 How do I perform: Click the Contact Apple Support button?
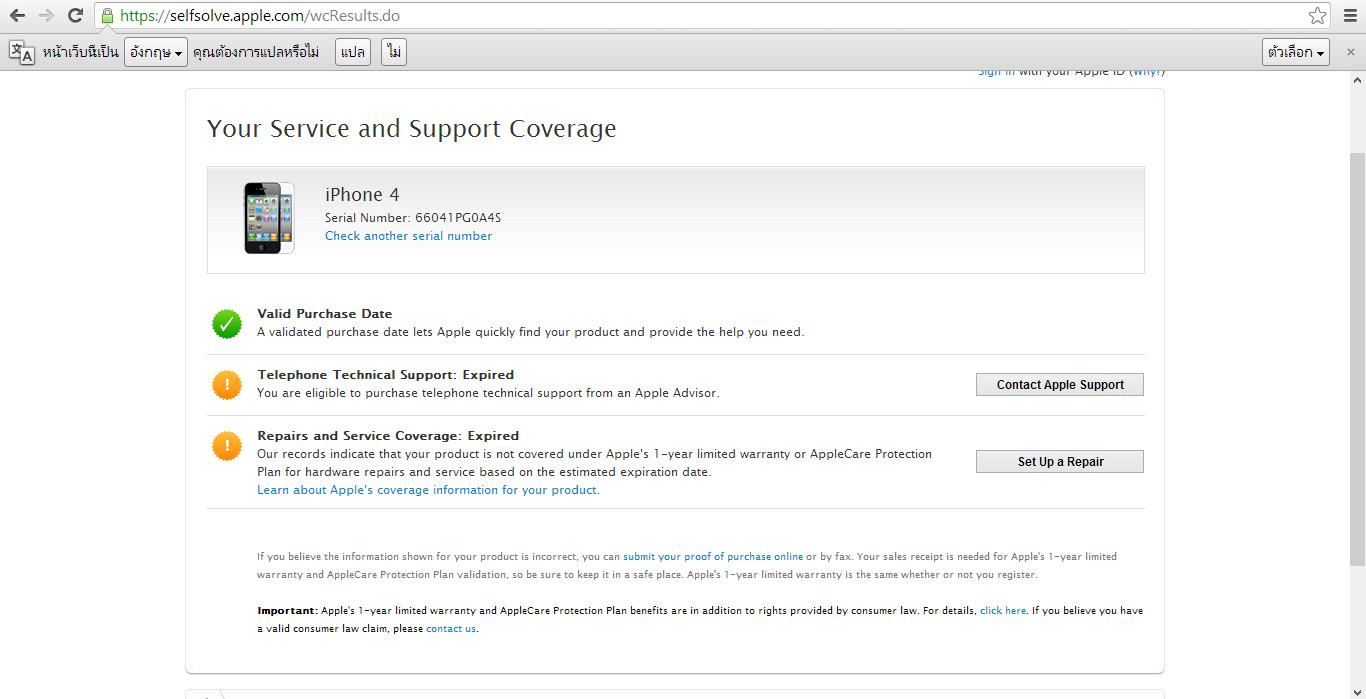click(1059, 385)
